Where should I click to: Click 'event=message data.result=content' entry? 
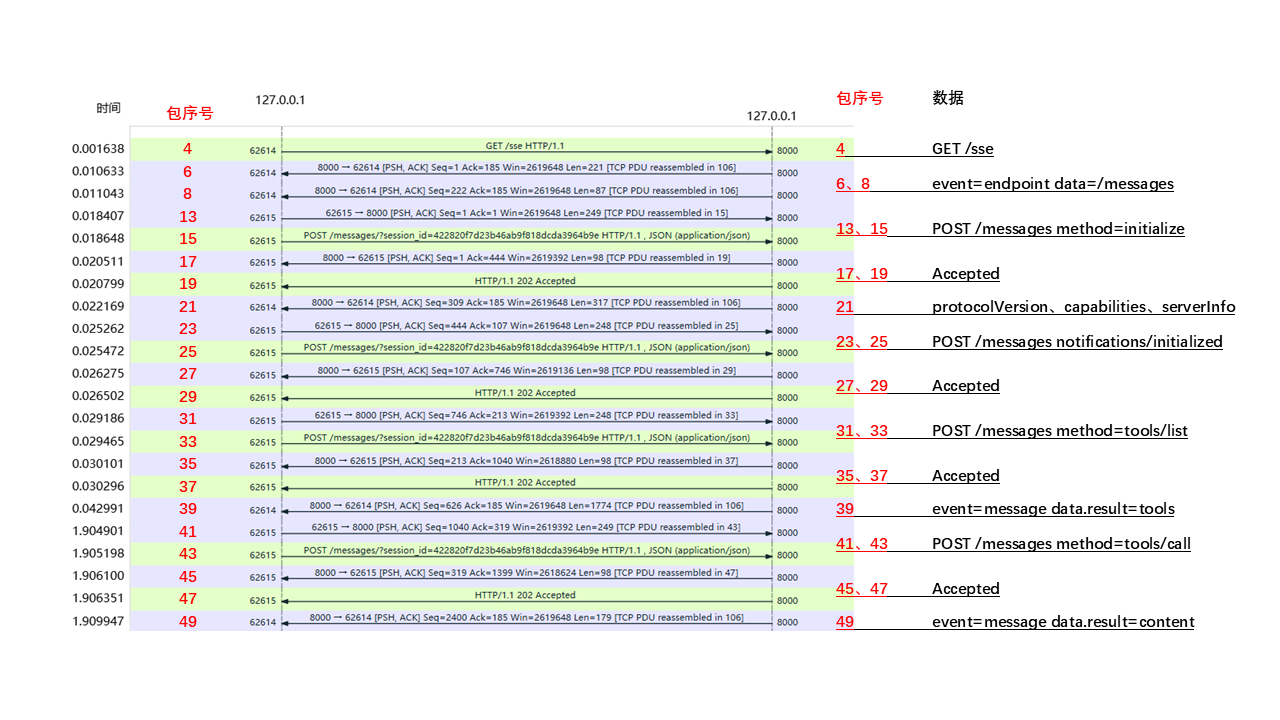(x=1063, y=622)
